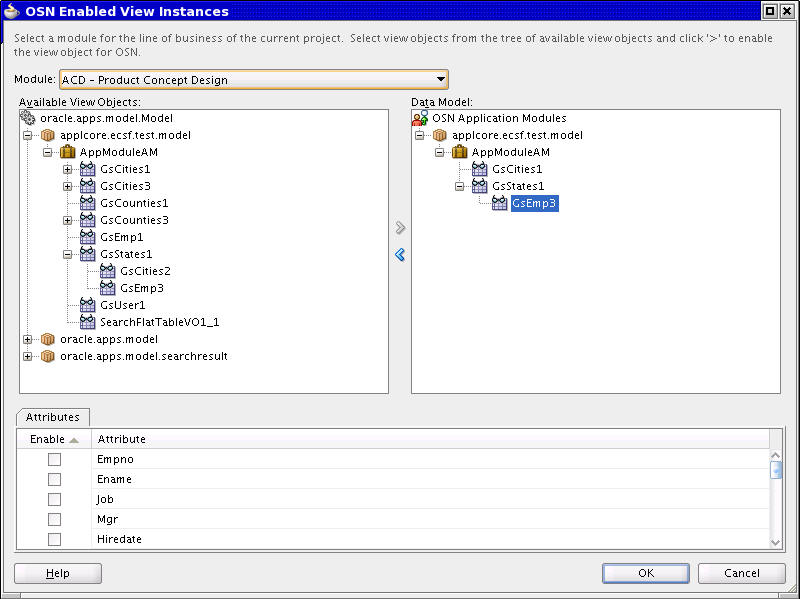Select GsEmp3 label in the Data Model tree
The width and height of the screenshot is (800, 599).
[x=534, y=203]
